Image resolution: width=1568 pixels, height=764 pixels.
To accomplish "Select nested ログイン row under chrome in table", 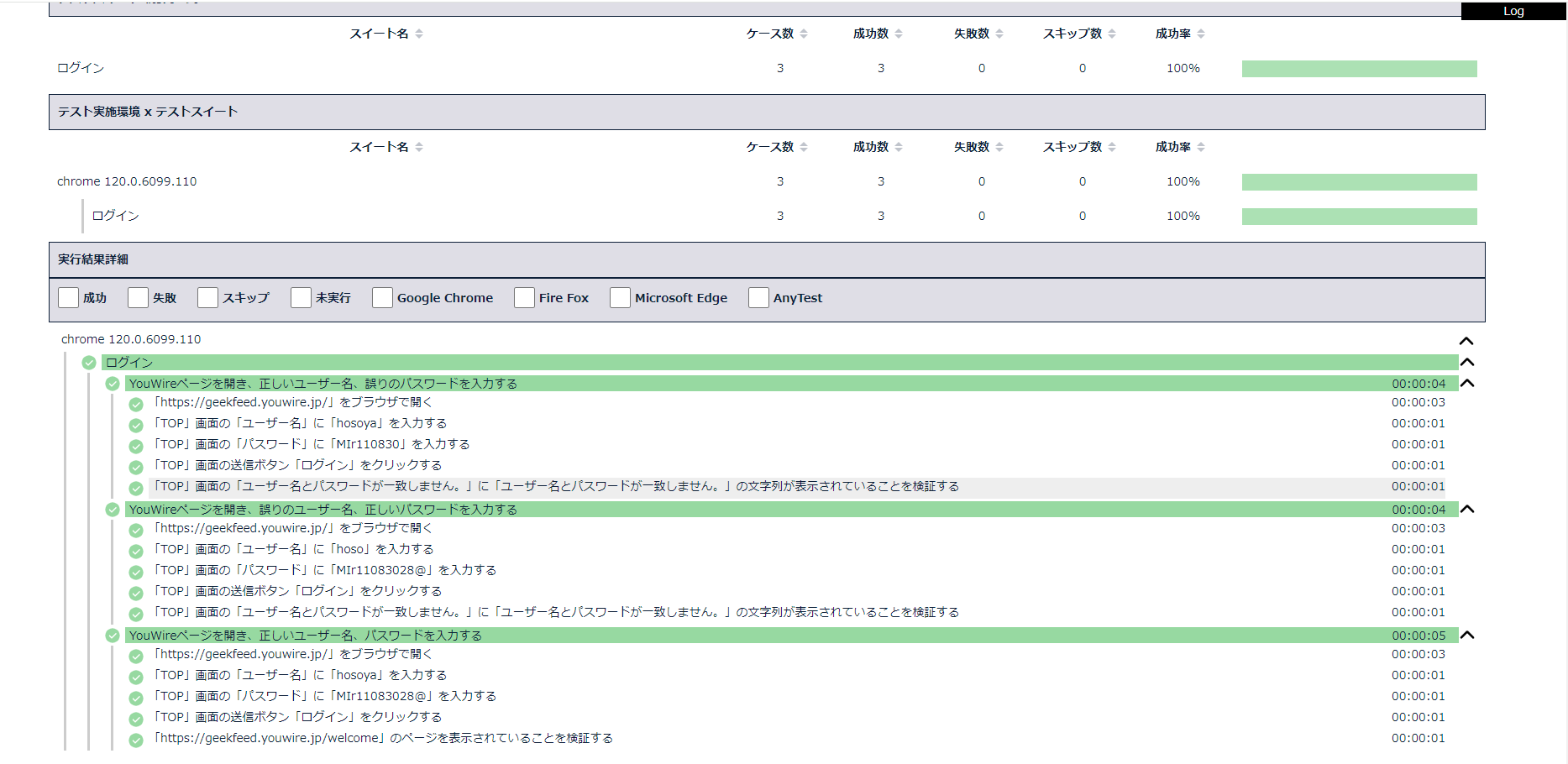I will coord(767,216).
